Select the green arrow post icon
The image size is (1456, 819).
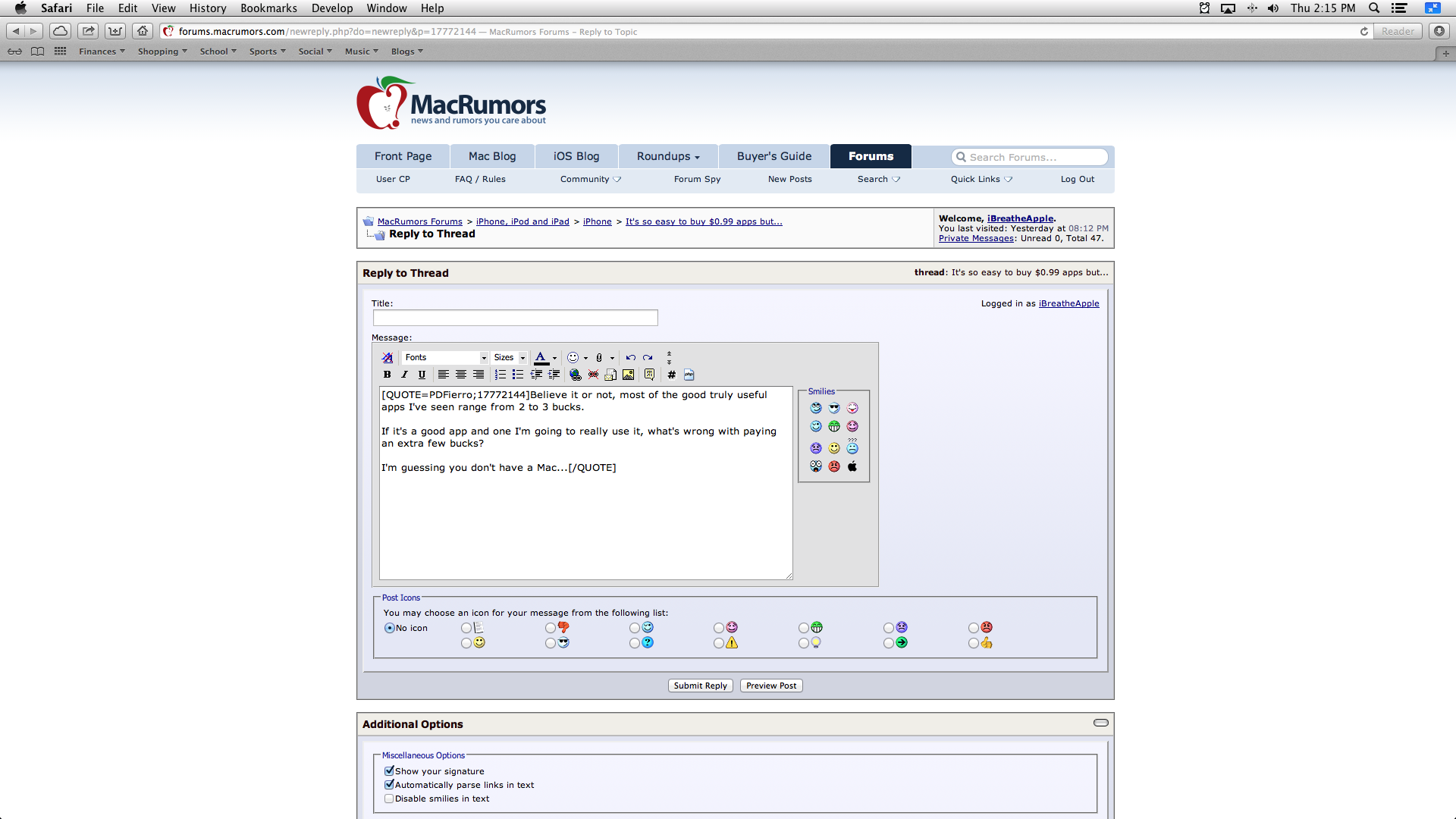tap(889, 643)
